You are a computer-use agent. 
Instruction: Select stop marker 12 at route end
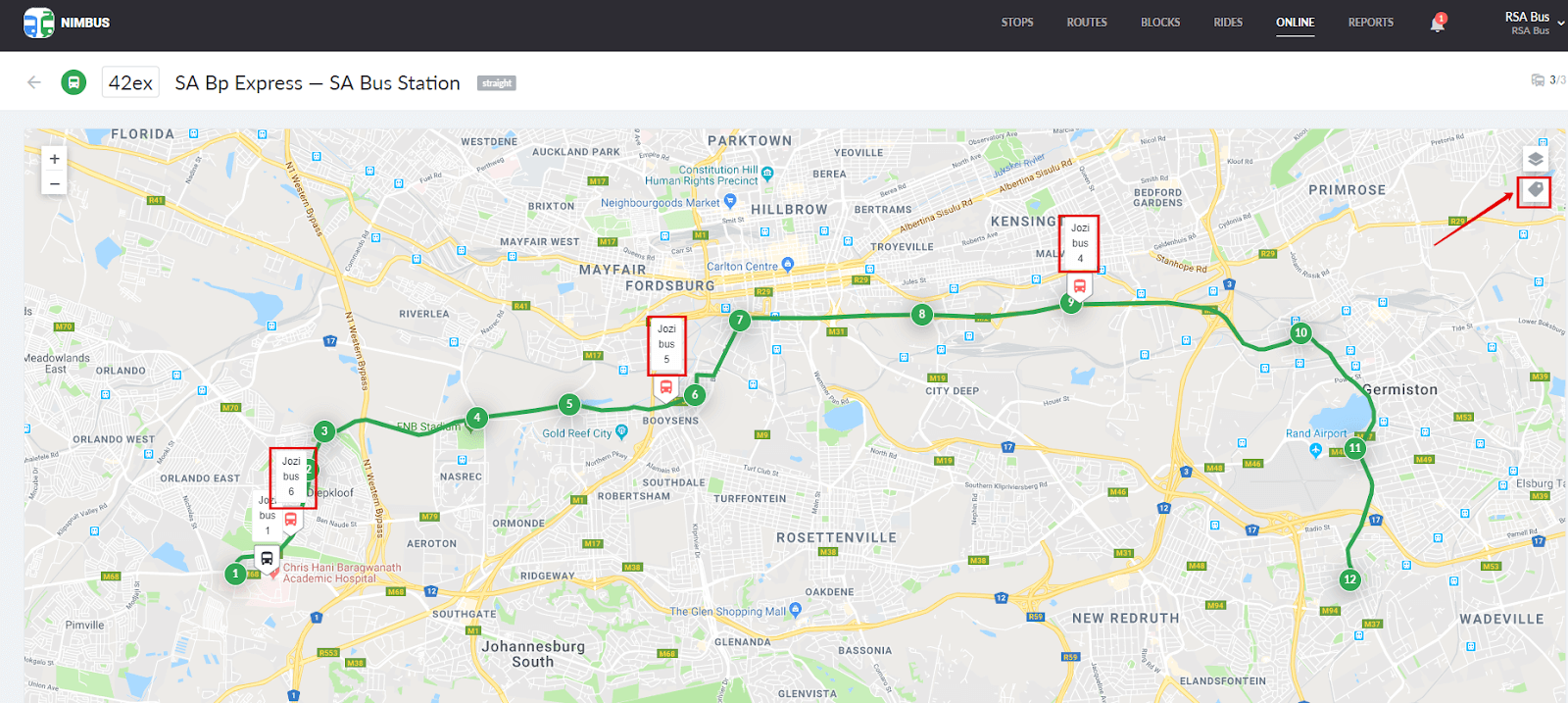click(1349, 579)
